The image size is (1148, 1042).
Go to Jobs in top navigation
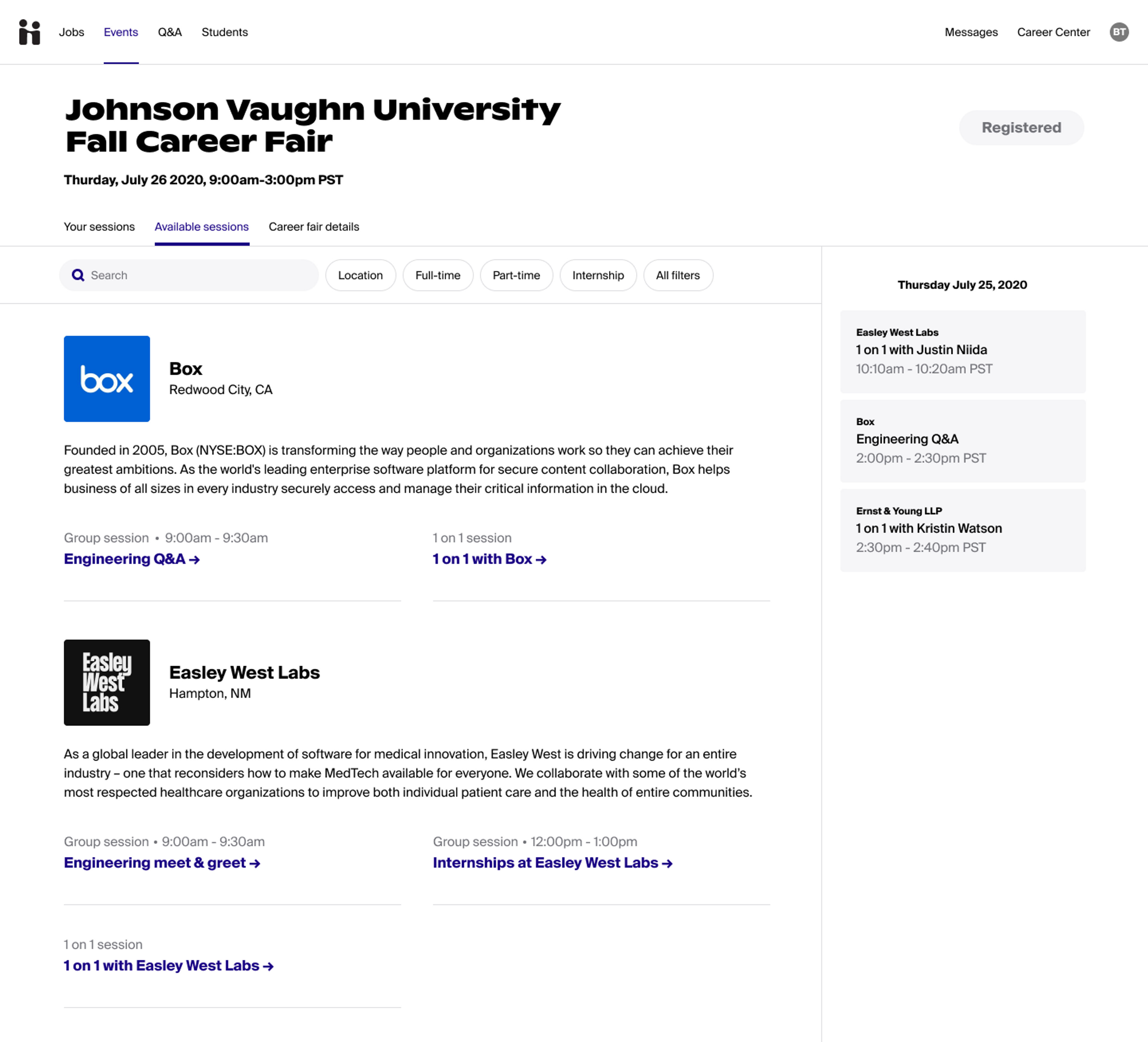(x=71, y=32)
